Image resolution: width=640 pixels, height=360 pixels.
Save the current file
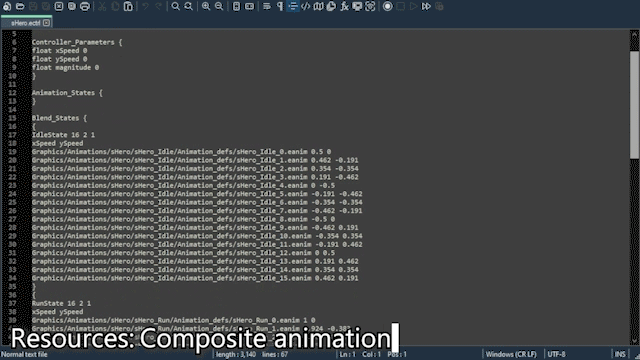click(33, 6)
